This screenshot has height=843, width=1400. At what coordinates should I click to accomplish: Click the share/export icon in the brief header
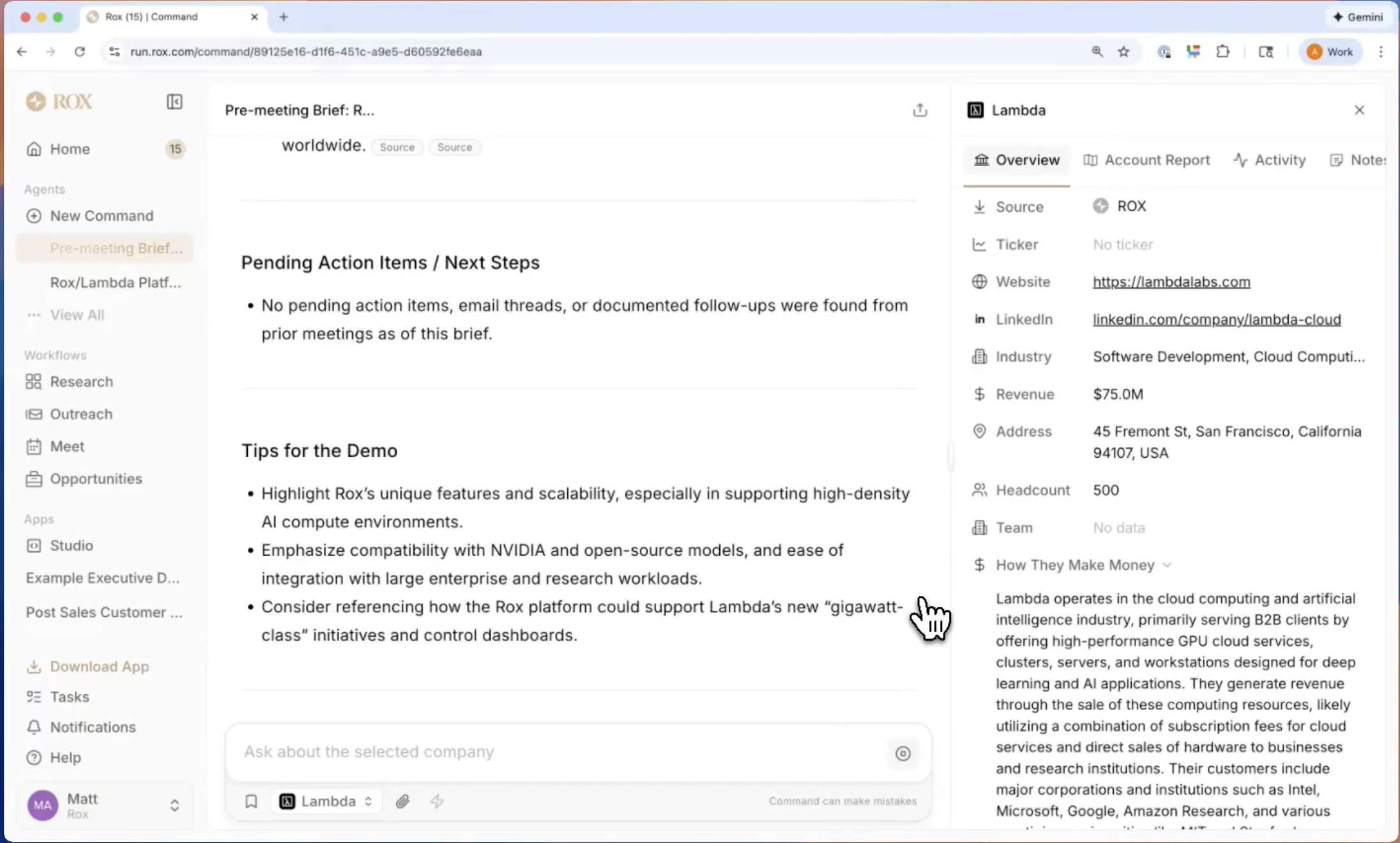coord(920,110)
